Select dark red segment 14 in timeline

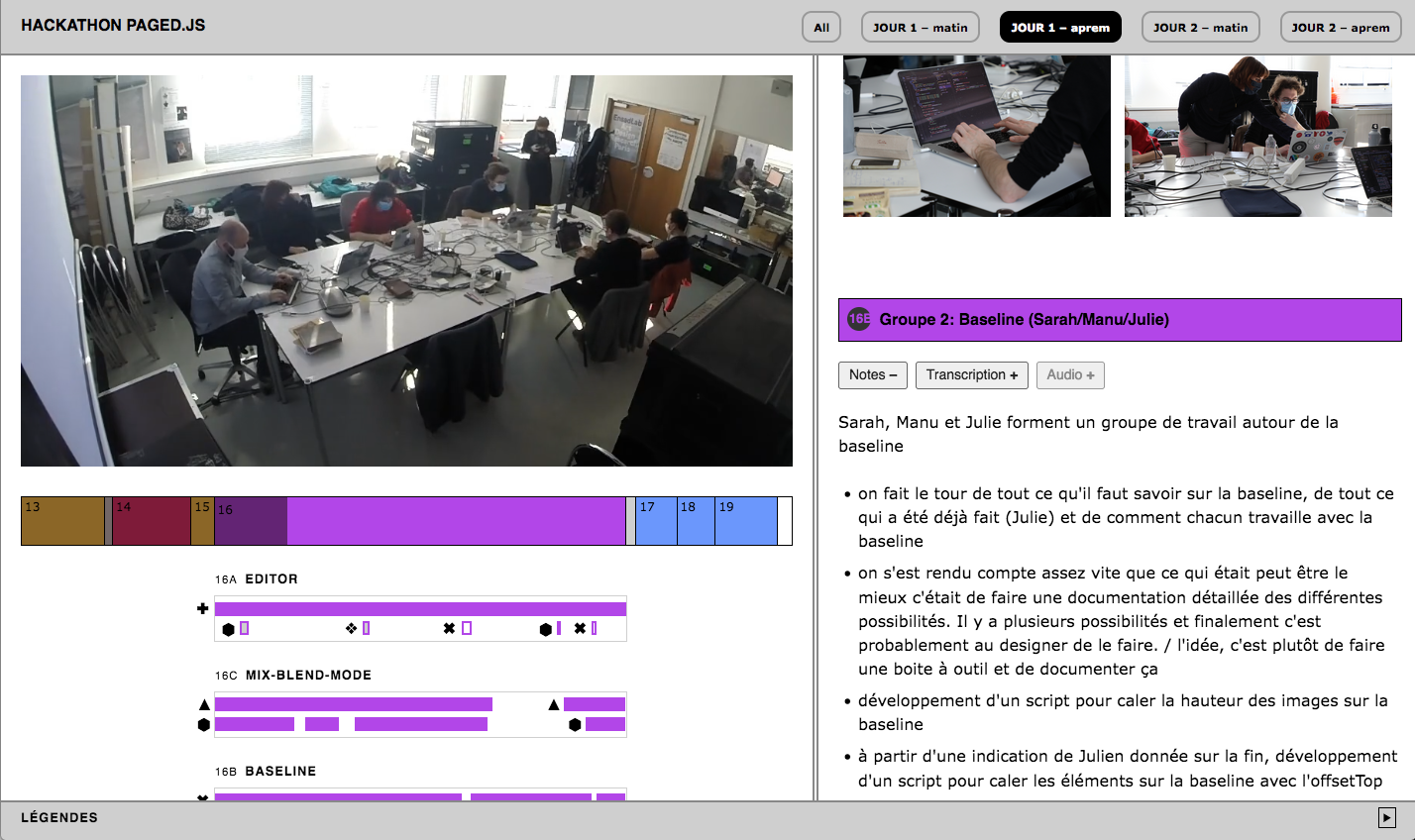point(151,521)
